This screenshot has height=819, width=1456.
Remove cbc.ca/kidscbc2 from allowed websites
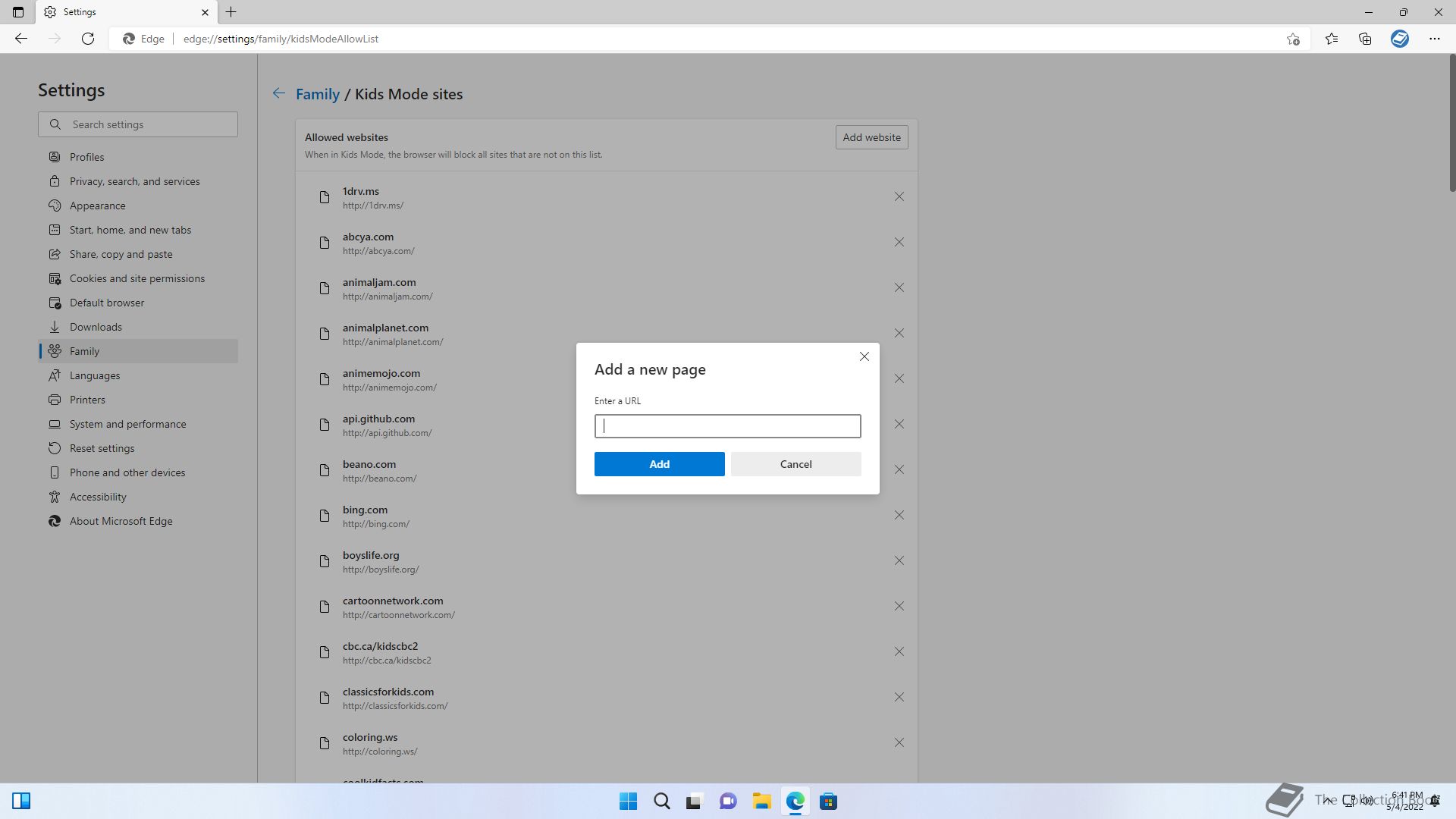coord(899,651)
